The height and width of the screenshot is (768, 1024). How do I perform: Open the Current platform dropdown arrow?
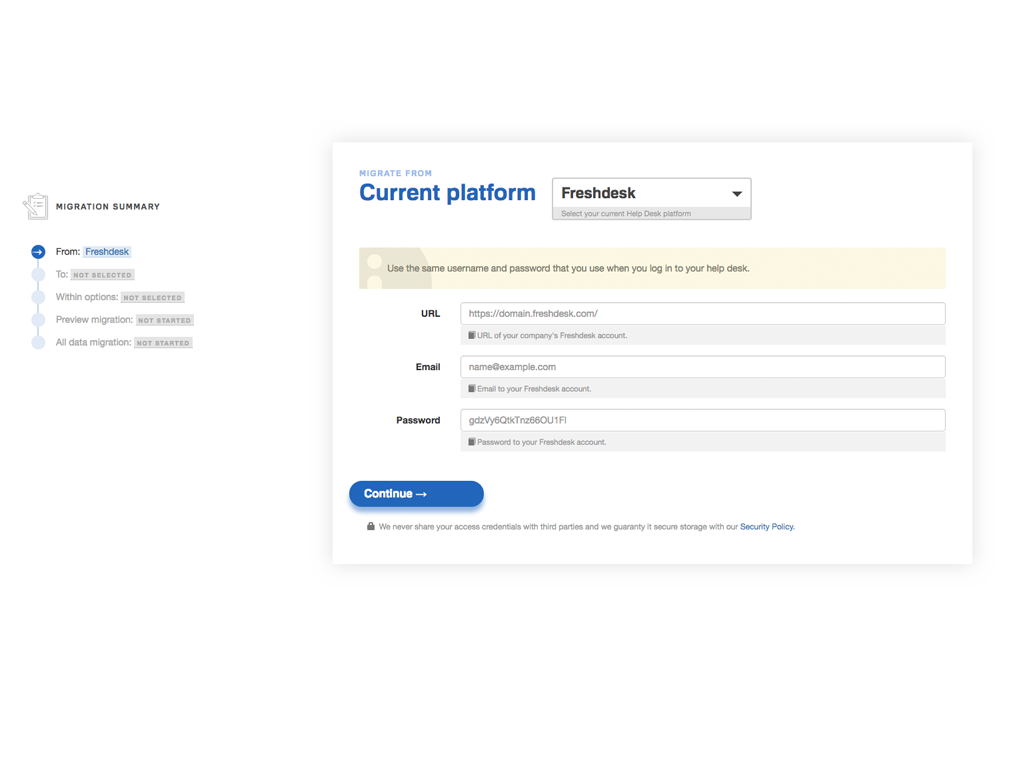737,194
